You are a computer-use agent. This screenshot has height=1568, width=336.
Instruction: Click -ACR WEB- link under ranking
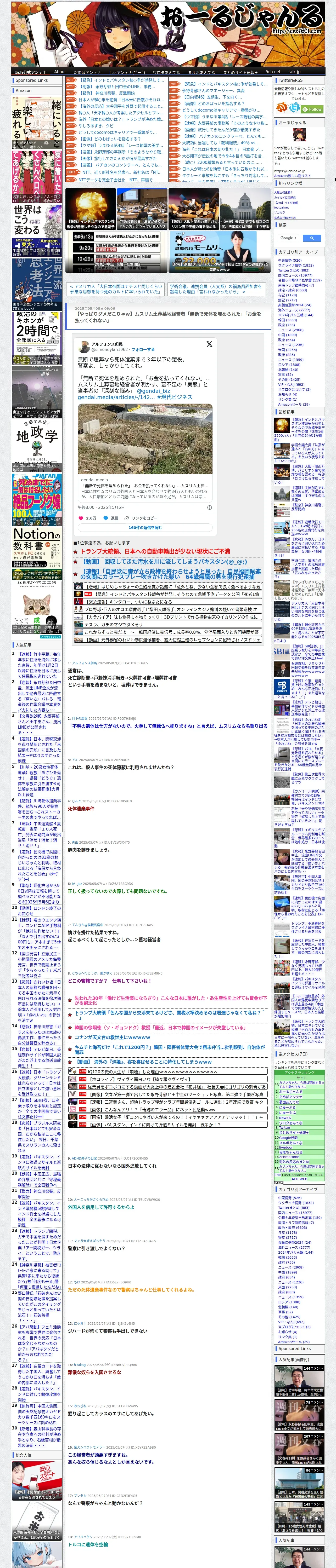coord(299,1179)
